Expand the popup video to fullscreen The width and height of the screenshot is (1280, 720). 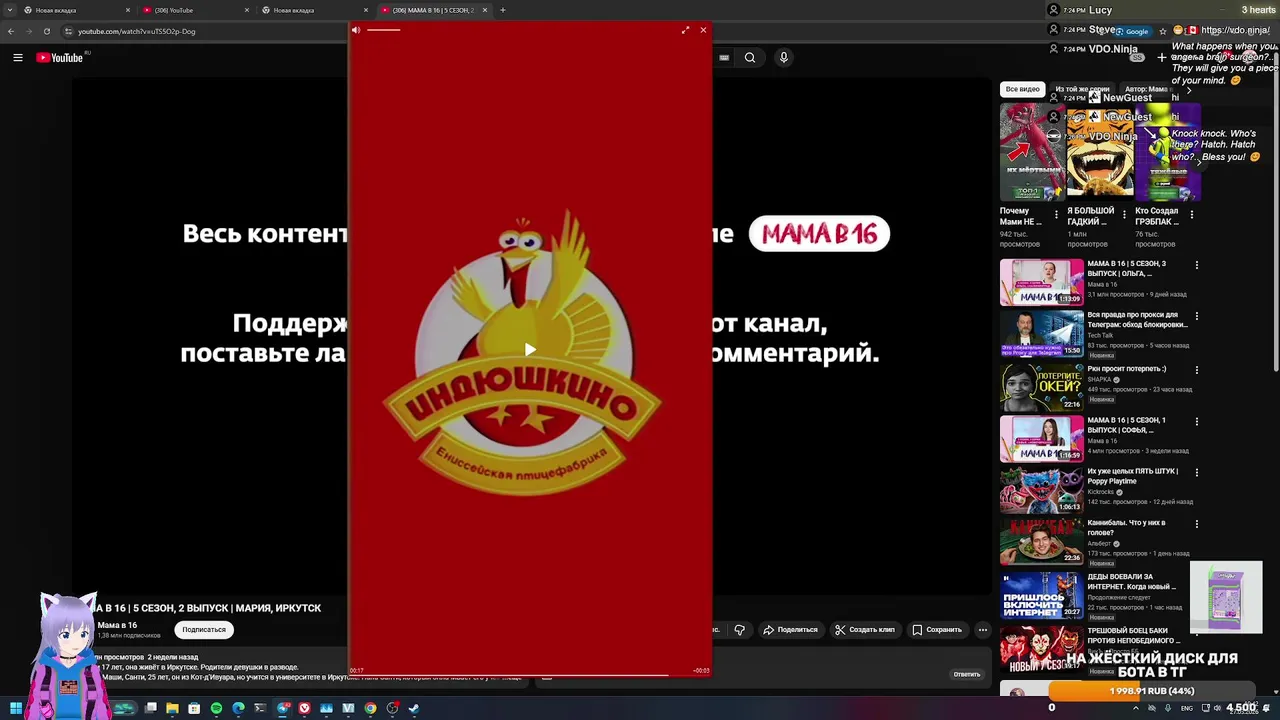pos(685,30)
